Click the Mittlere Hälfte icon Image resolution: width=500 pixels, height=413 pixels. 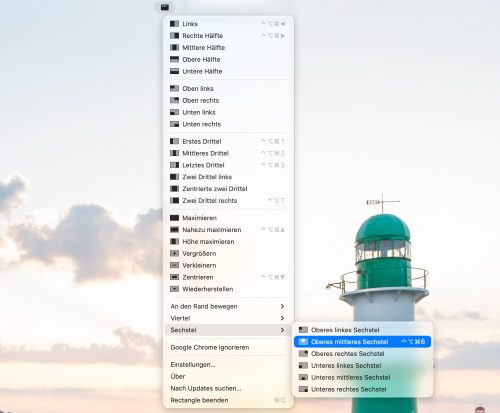174,48
